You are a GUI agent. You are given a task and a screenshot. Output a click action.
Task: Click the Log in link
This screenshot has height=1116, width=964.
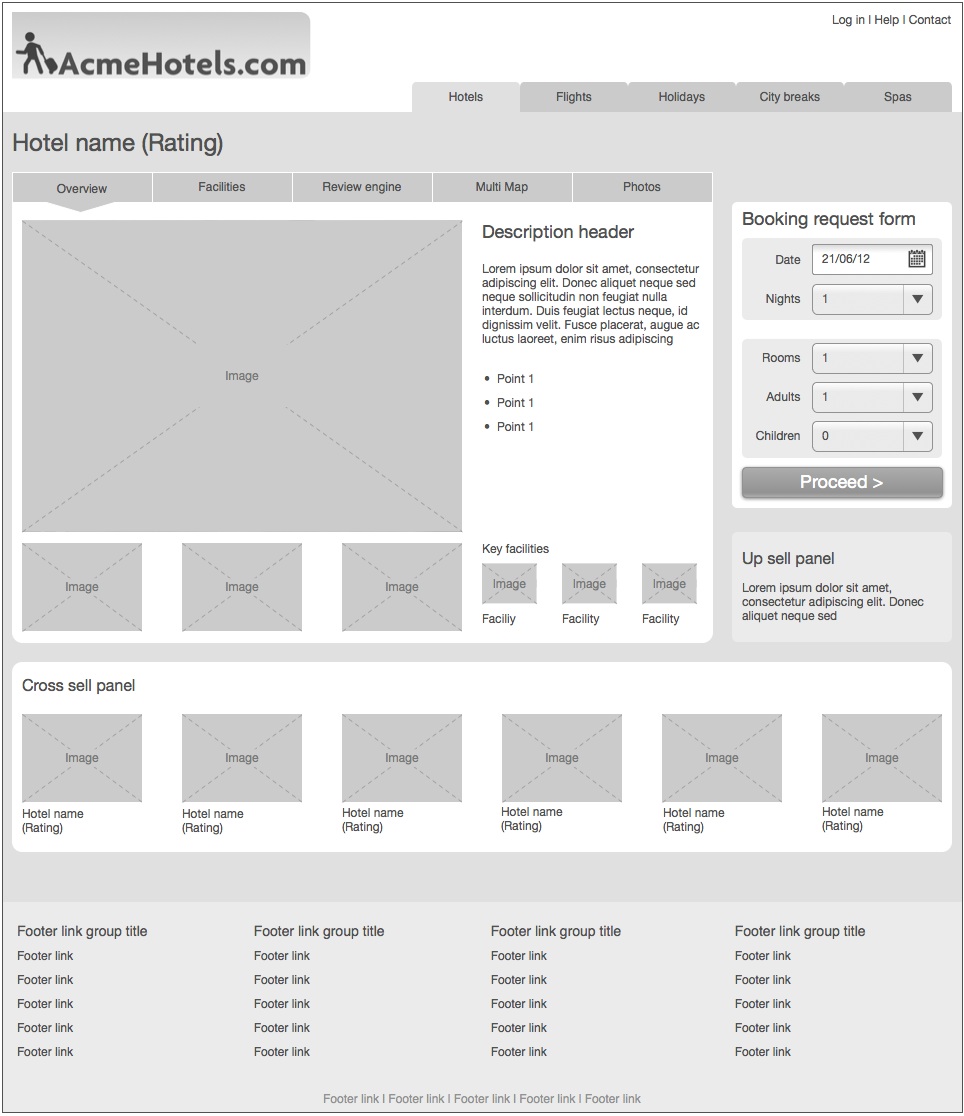pyautogui.click(x=849, y=19)
